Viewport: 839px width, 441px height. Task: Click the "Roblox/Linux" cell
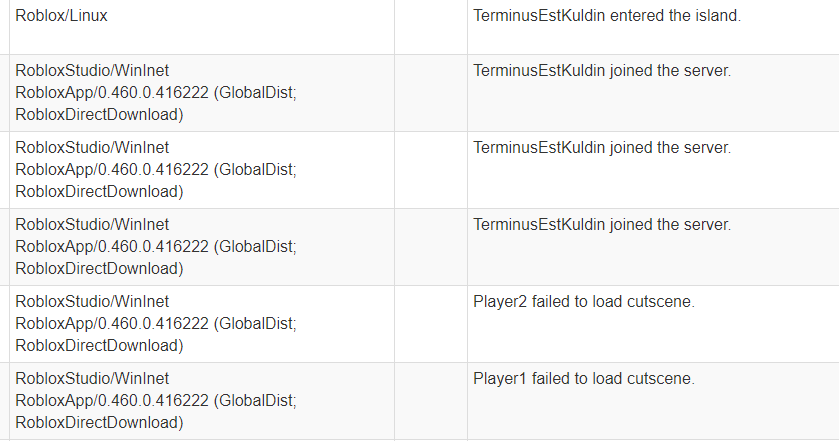coord(62,16)
